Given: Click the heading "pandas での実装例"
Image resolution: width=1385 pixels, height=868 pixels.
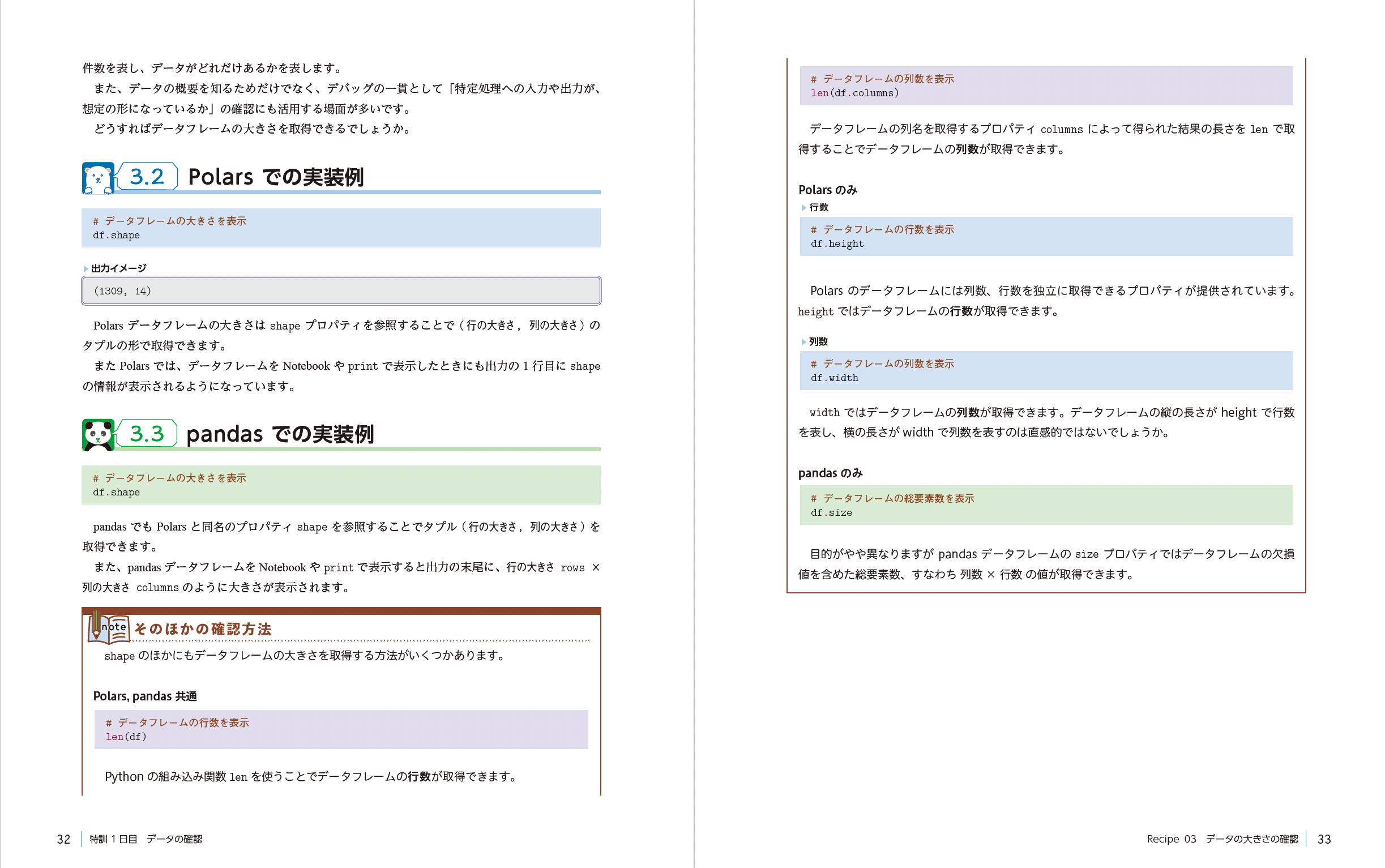Looking at the screenshot, I should coord(280,434).
